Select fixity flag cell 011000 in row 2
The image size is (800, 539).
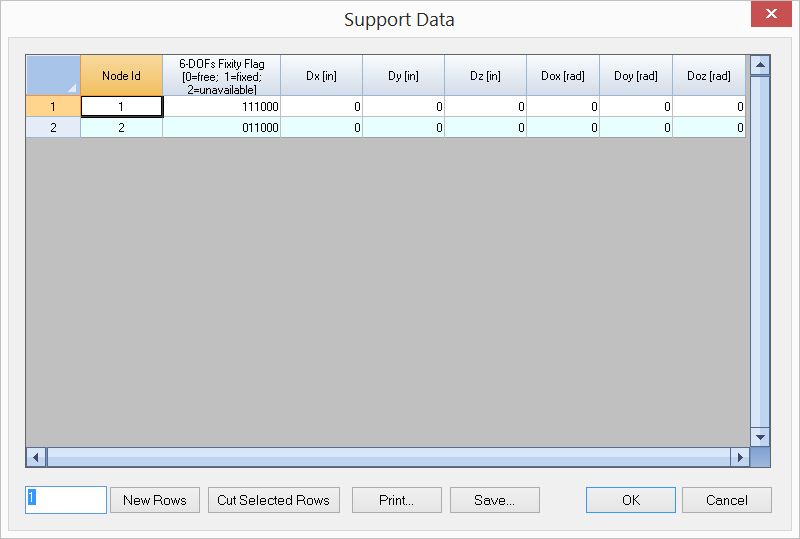pyautogui.click(x=221, y=127)
